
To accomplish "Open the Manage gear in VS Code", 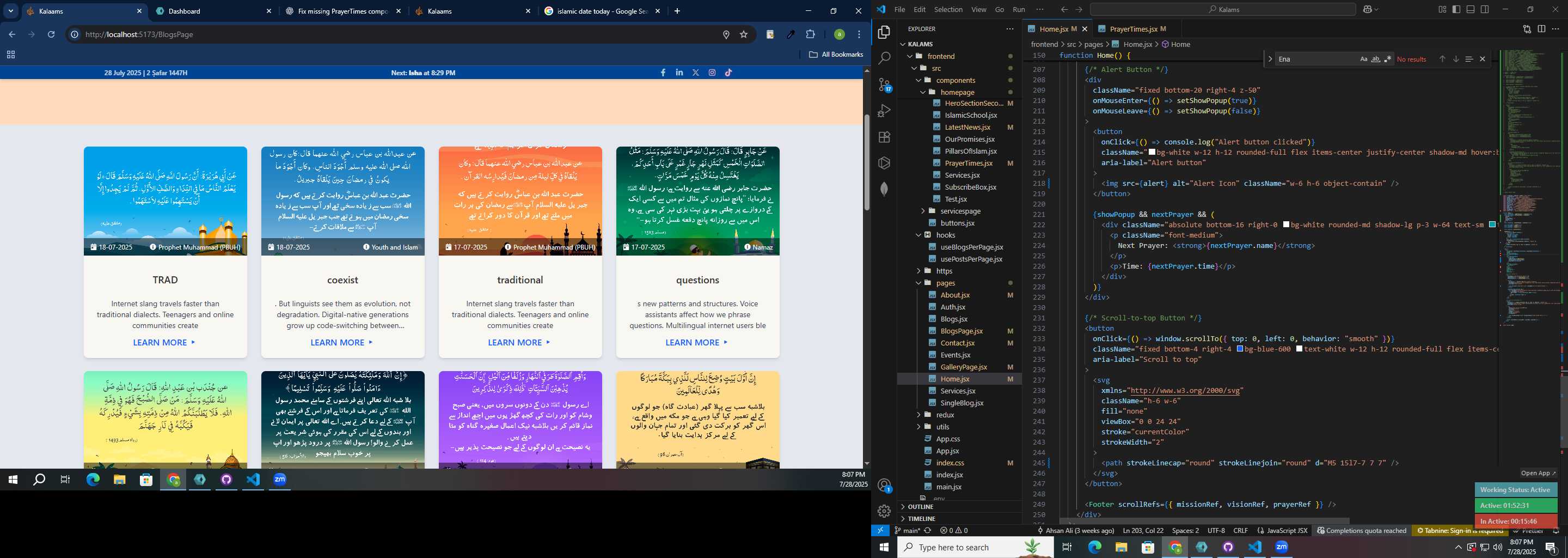I will coord(884,511).
